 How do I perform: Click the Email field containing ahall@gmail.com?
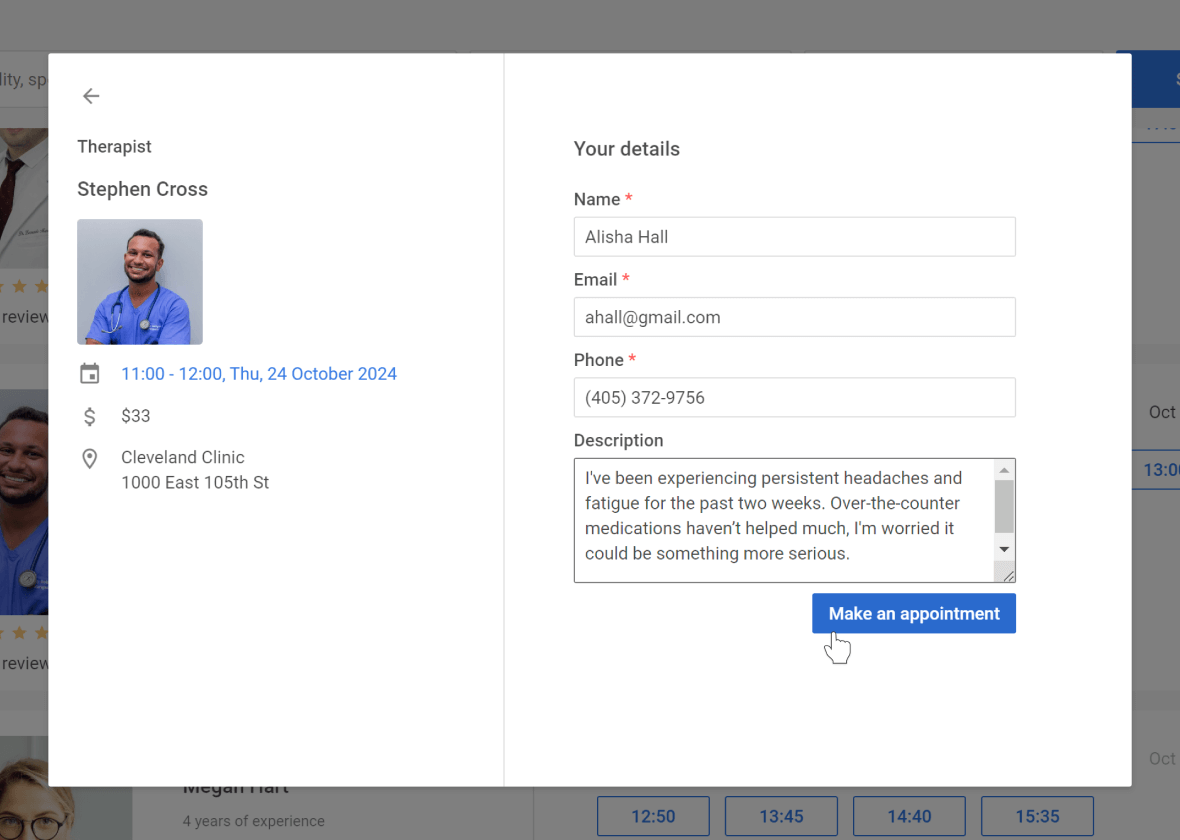(794, 317)
